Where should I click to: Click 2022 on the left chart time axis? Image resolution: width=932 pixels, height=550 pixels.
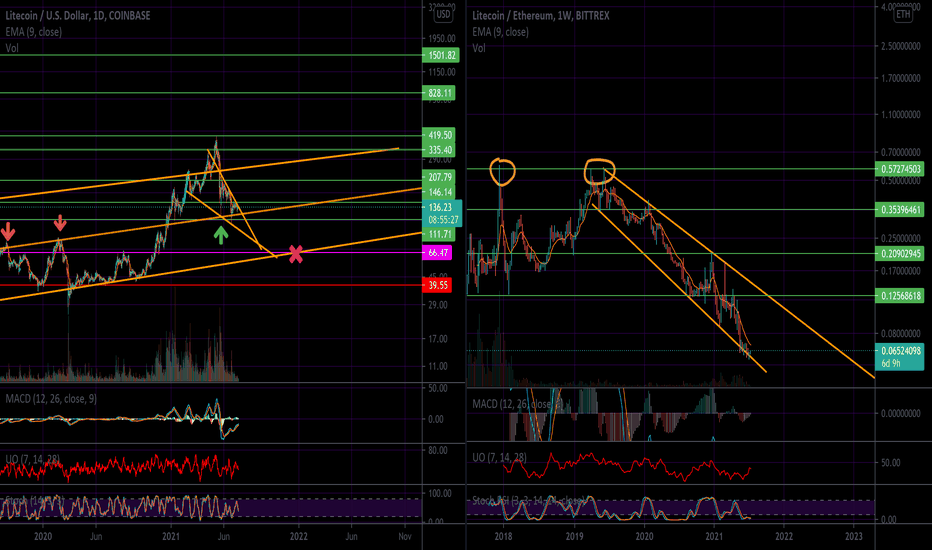coord(298,536)
